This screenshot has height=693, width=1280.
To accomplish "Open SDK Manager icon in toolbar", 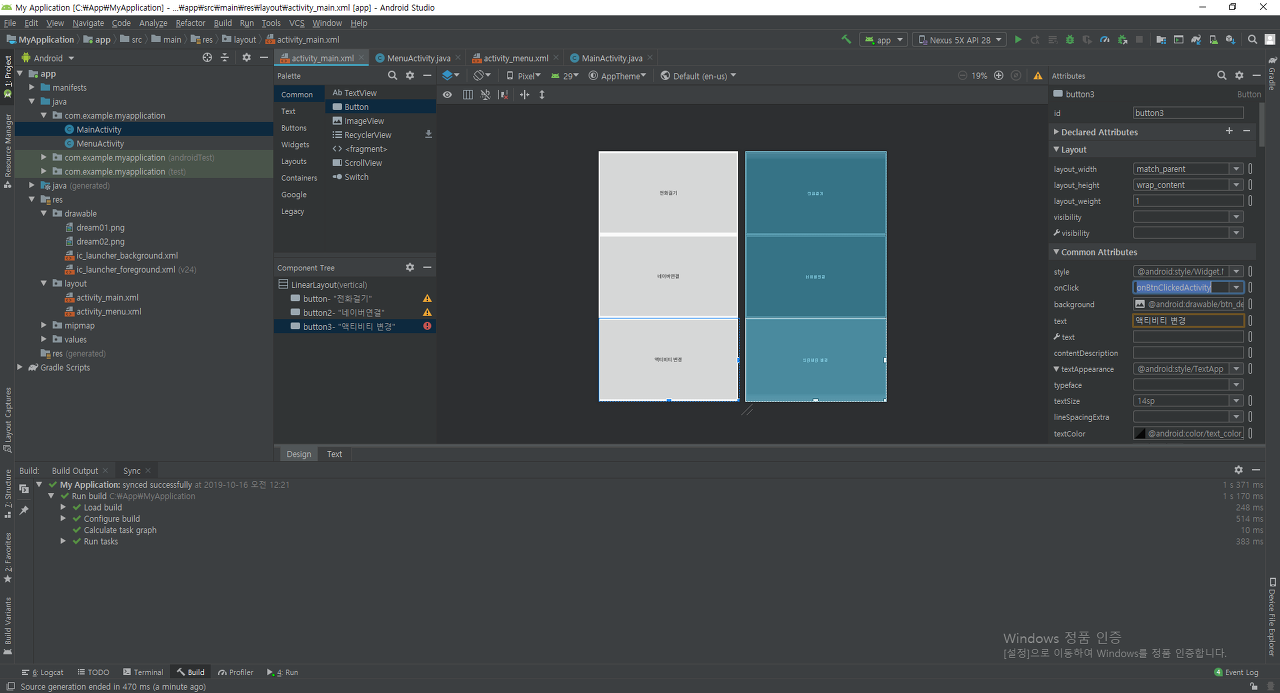I will 1232,40.
